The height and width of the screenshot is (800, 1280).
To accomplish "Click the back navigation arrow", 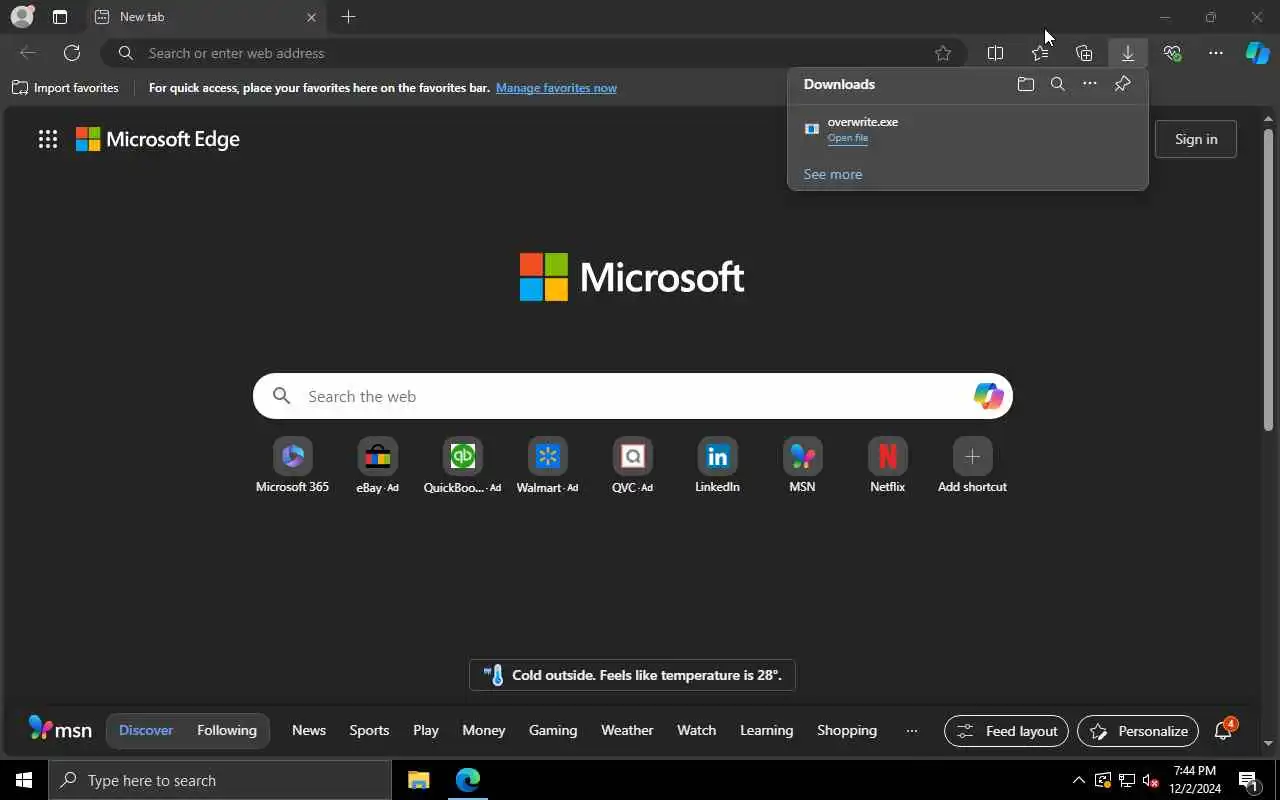I will [x=28, y=53].
